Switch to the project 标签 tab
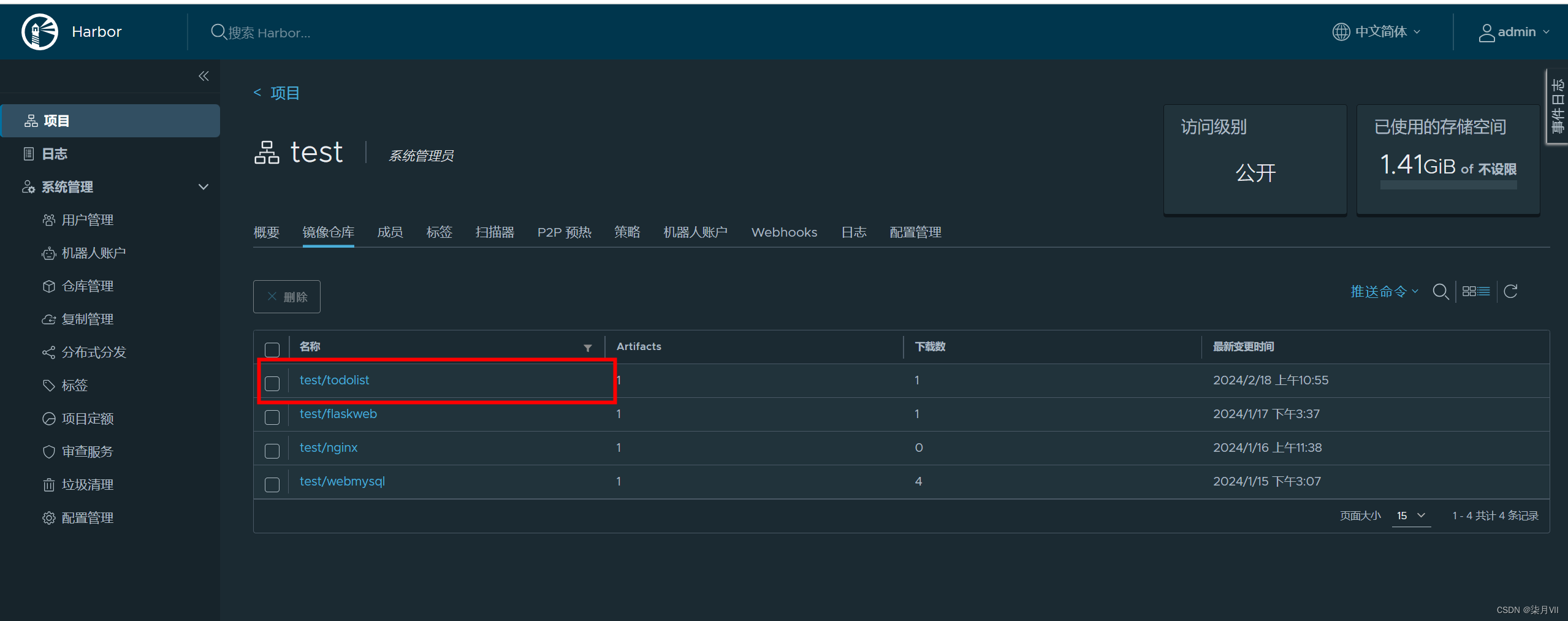The width and height of the screenshot is (1568, 621). (439, 232)
